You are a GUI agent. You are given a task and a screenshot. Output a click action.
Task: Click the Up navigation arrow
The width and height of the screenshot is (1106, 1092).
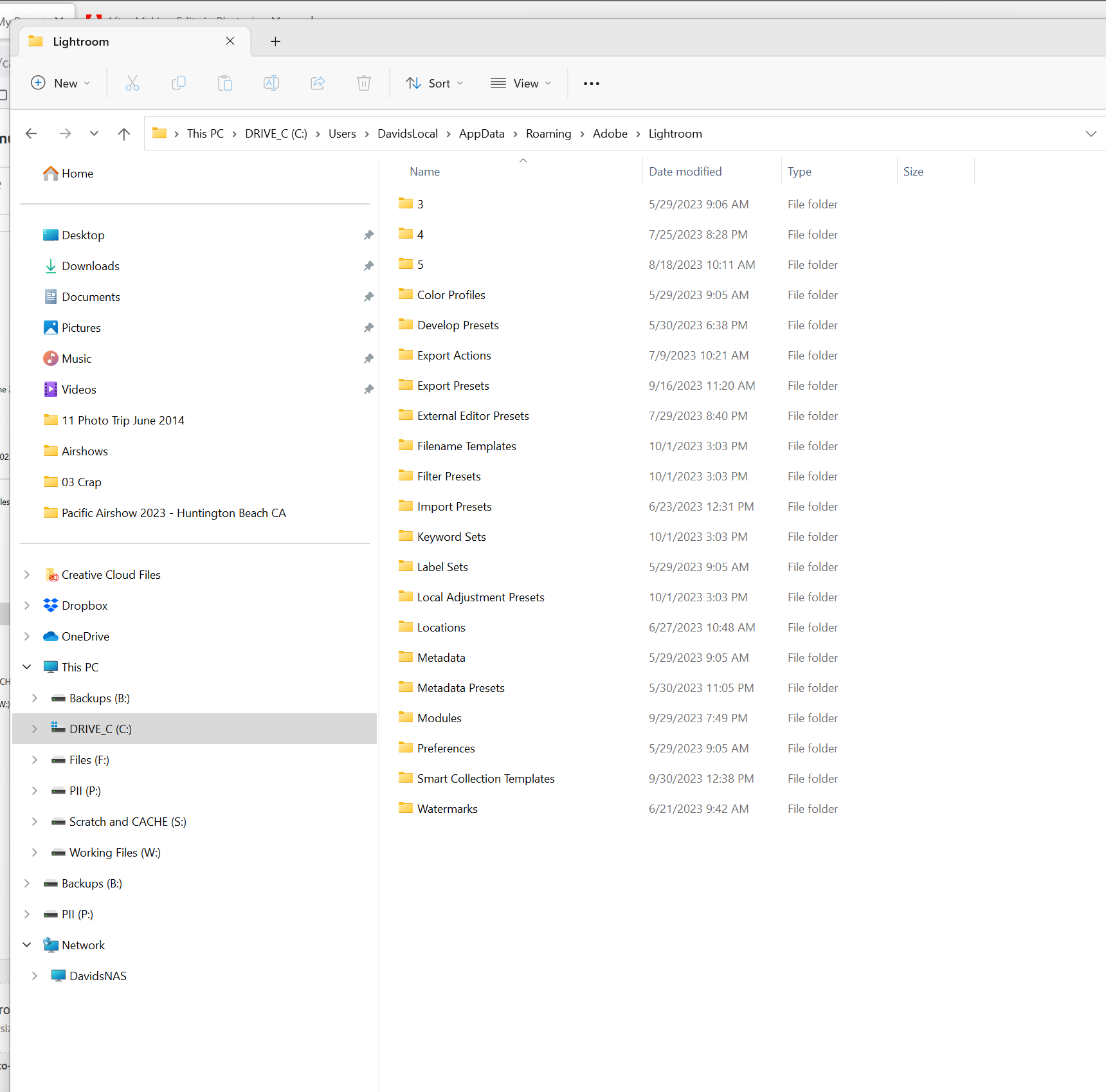[123, 133]
